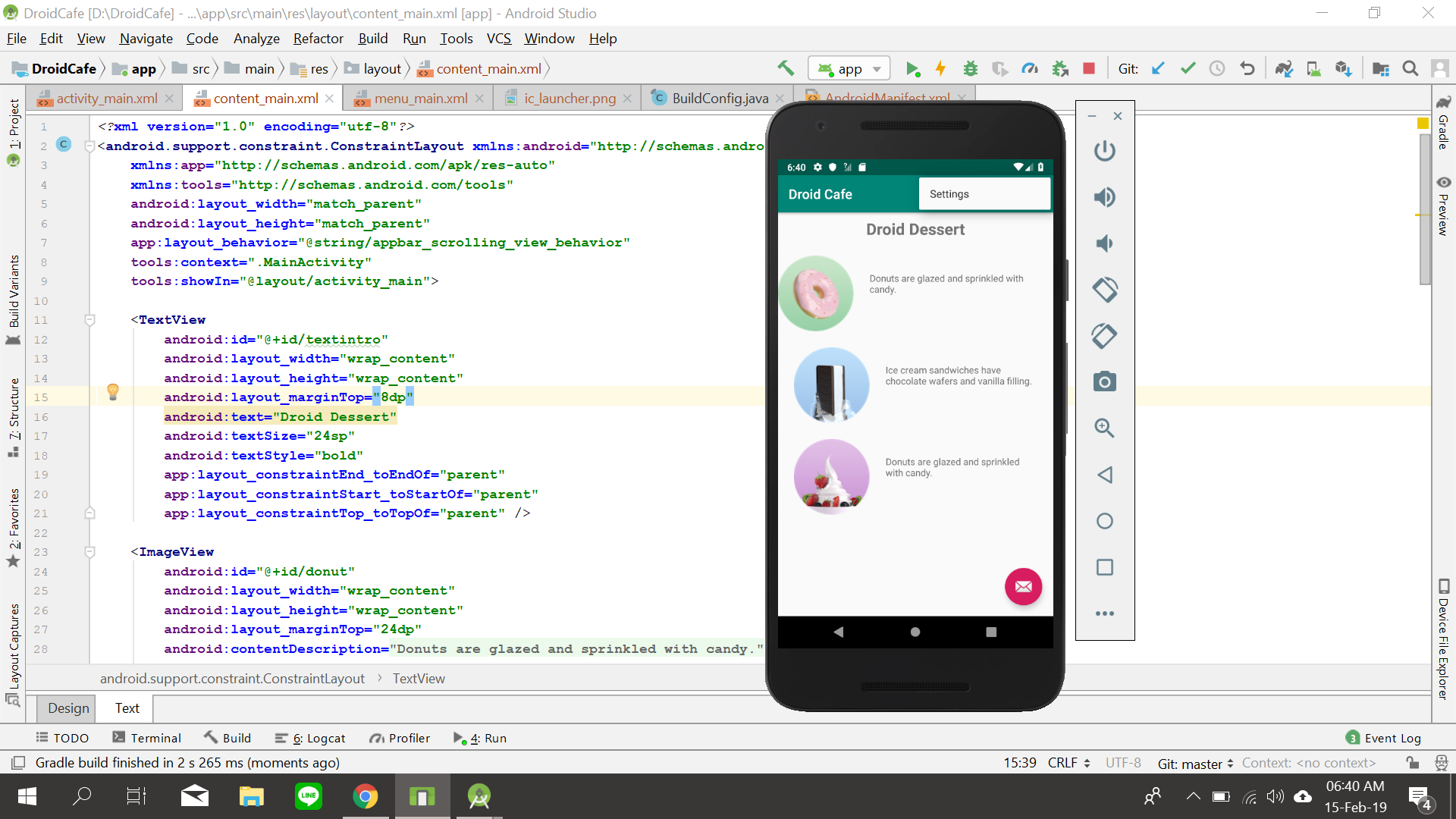This screenshot has width=1456, height=819.
Task: Switch to BuildConfig.java tab
Action: [x=720, y=99]
